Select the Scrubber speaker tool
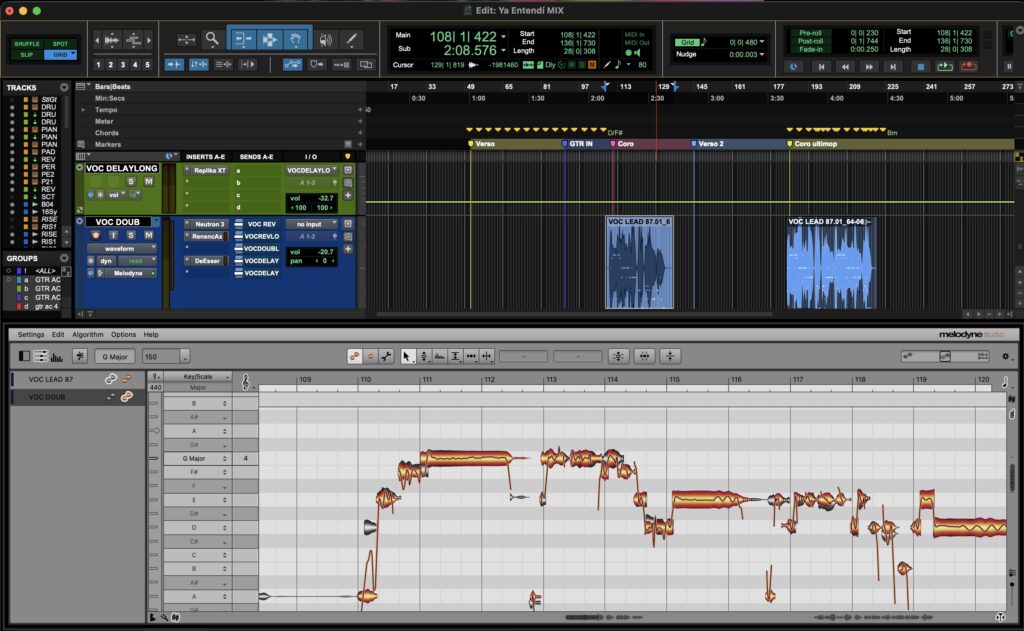1024x631 pixels. [x=326, y=40]
